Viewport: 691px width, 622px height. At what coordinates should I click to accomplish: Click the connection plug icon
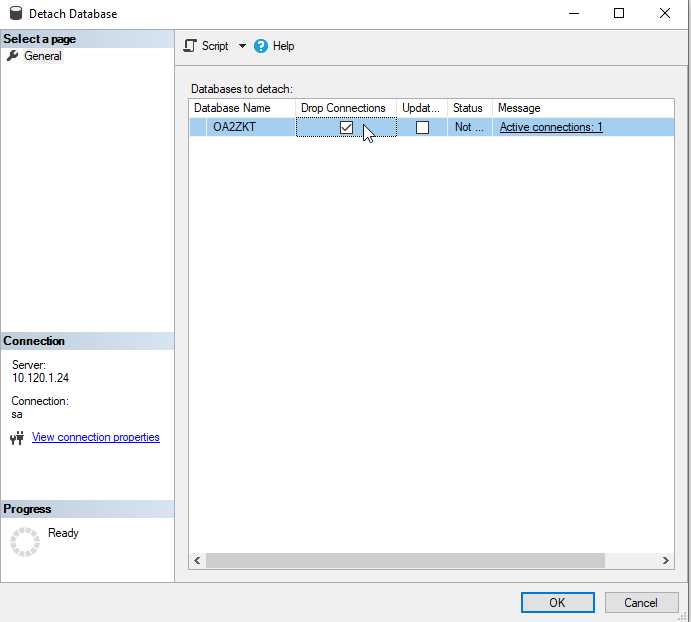(17, 438)
